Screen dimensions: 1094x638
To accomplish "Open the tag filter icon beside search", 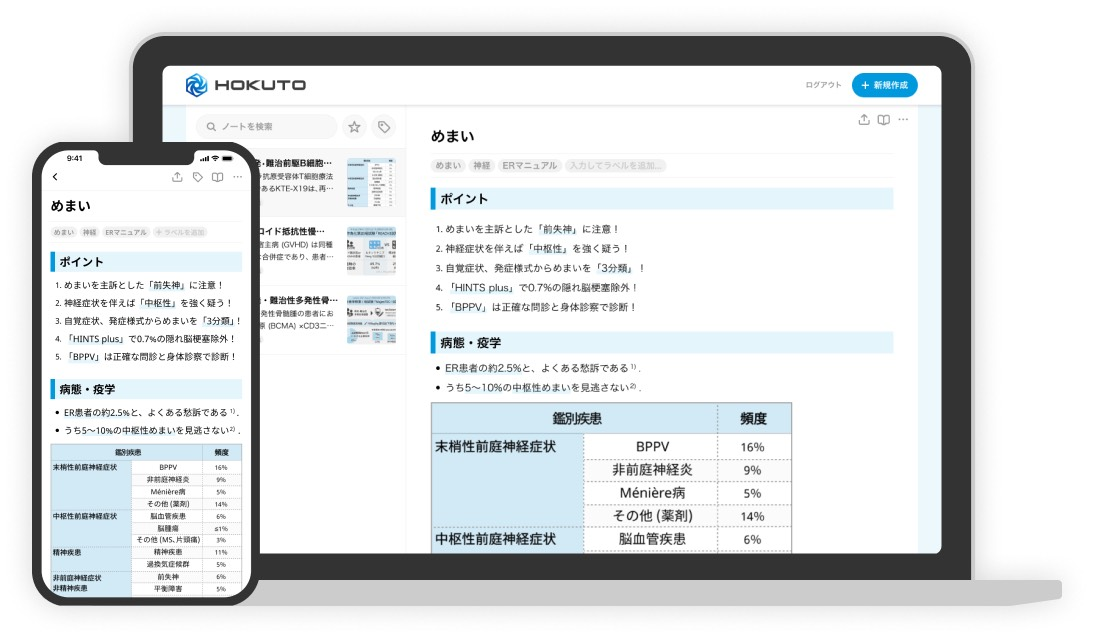I will coord(384,126).
